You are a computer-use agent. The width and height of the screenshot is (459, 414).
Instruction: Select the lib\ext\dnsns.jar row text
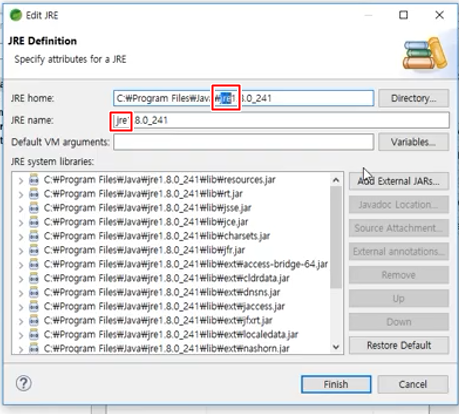tap(162, 292)
